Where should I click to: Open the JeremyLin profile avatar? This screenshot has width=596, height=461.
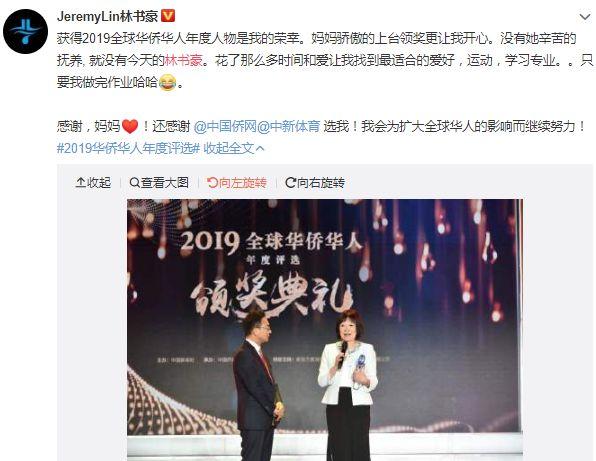25,31
